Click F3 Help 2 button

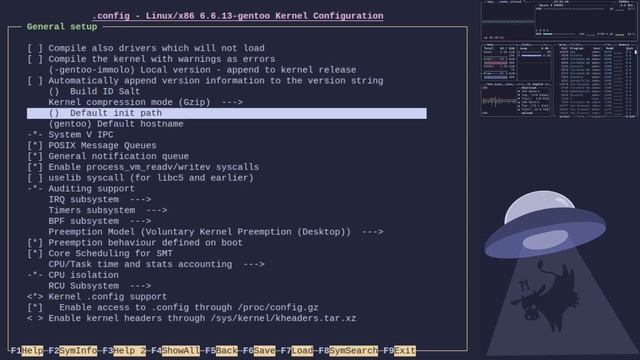[124, 351]
